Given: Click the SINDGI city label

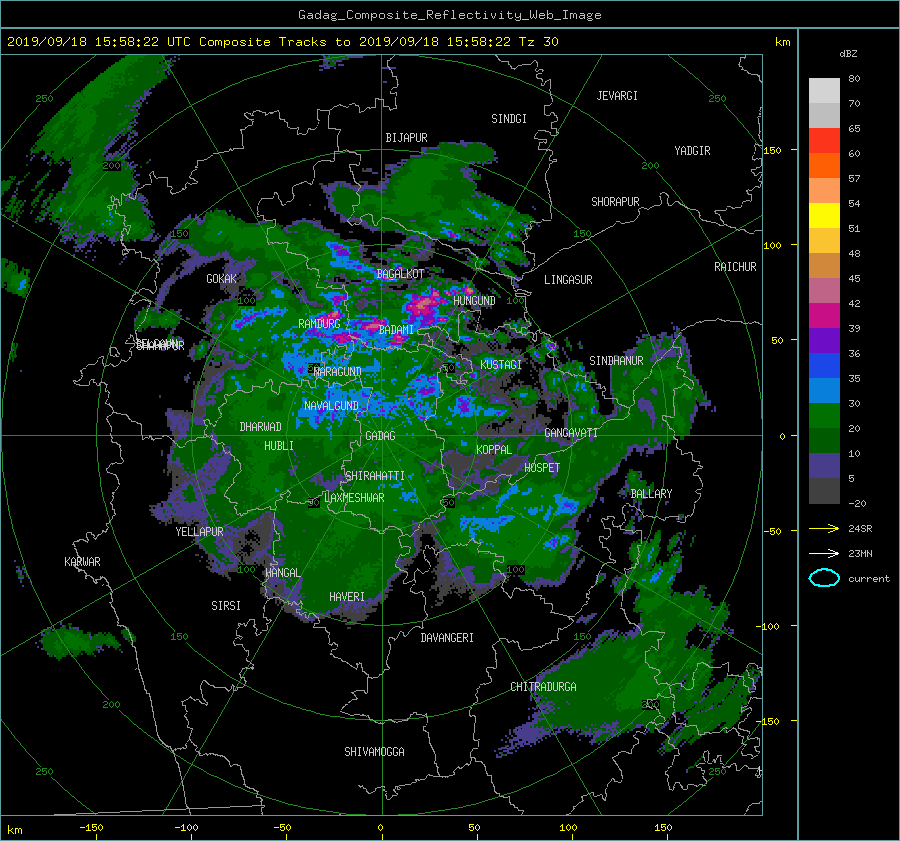Looking at the screenshot, I should (509, 119).
